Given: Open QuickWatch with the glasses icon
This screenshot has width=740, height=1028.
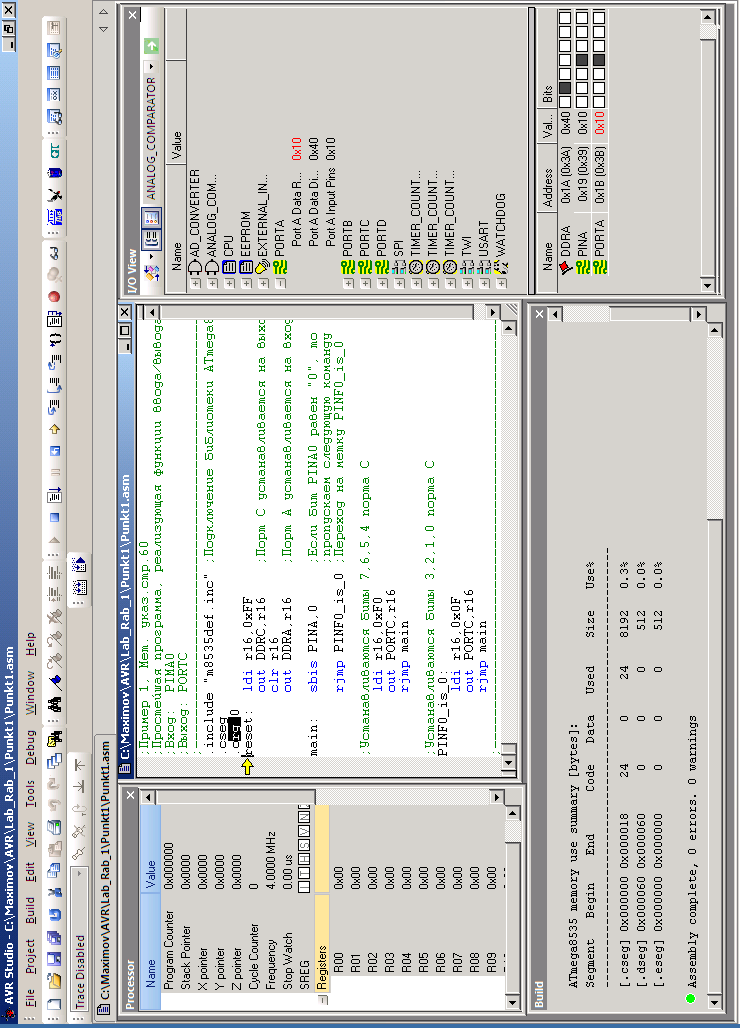Looking at the screenshot, I should [54, 252].
